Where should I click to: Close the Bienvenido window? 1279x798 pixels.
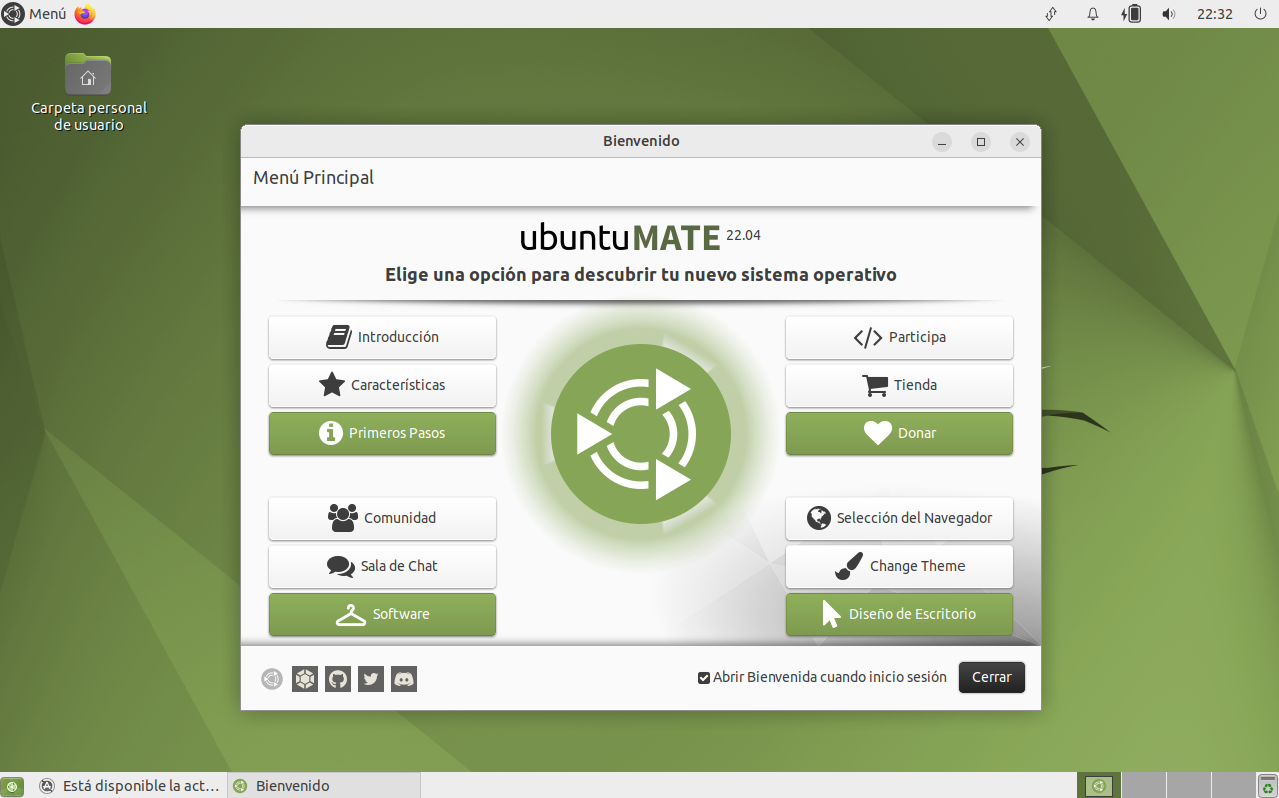coord(1020,142)
